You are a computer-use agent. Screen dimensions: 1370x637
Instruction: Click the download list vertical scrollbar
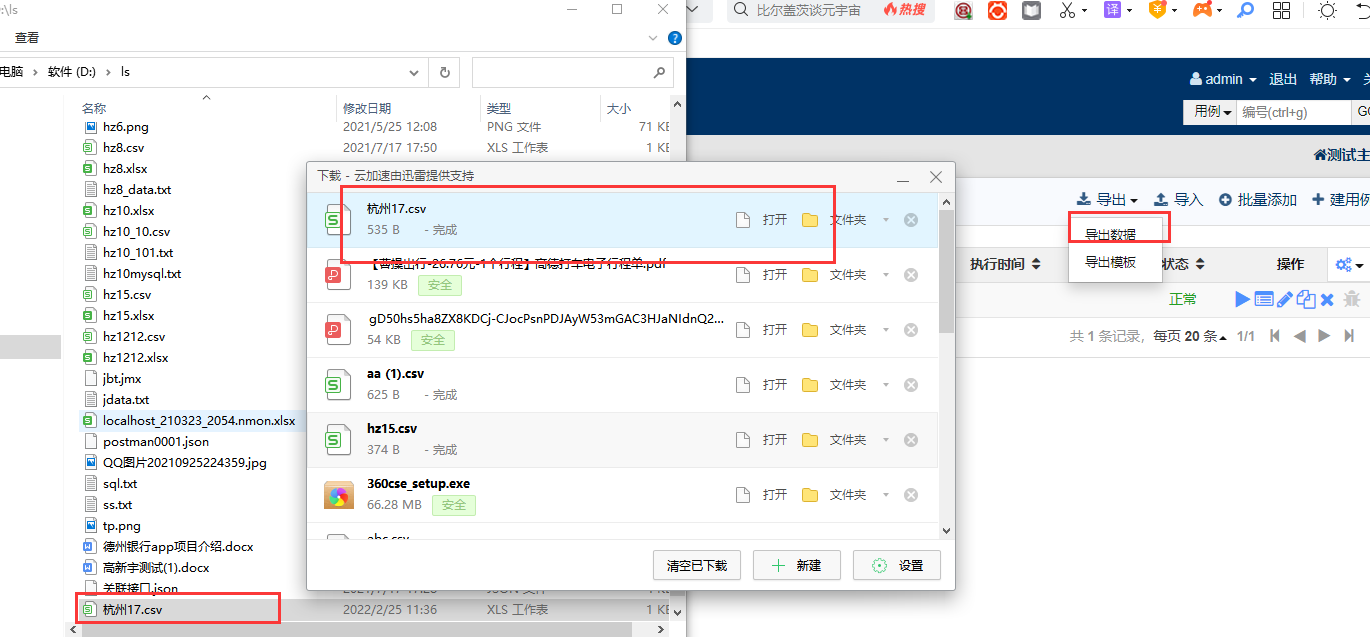tap(946, 270)
